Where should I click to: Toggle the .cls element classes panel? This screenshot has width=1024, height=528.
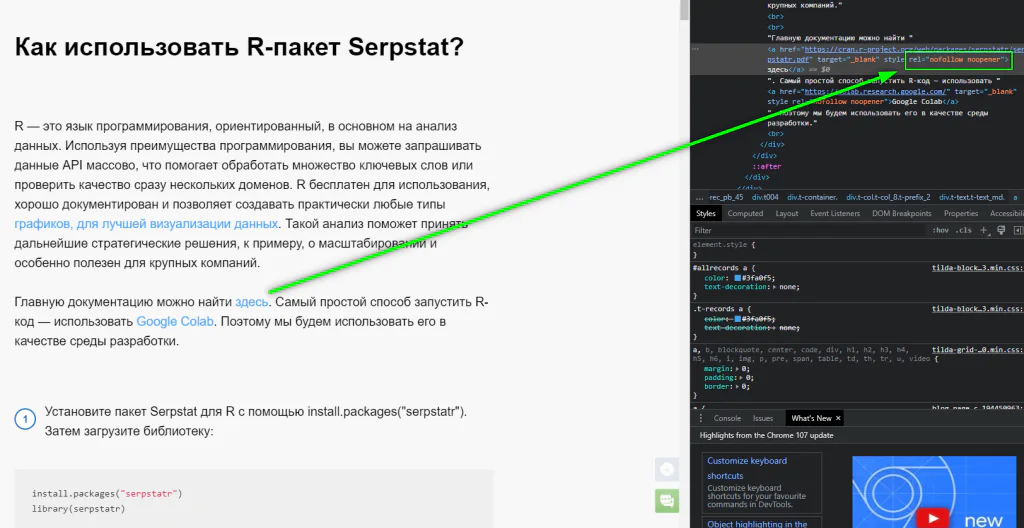pyautogui.click(x=963, y=231)
